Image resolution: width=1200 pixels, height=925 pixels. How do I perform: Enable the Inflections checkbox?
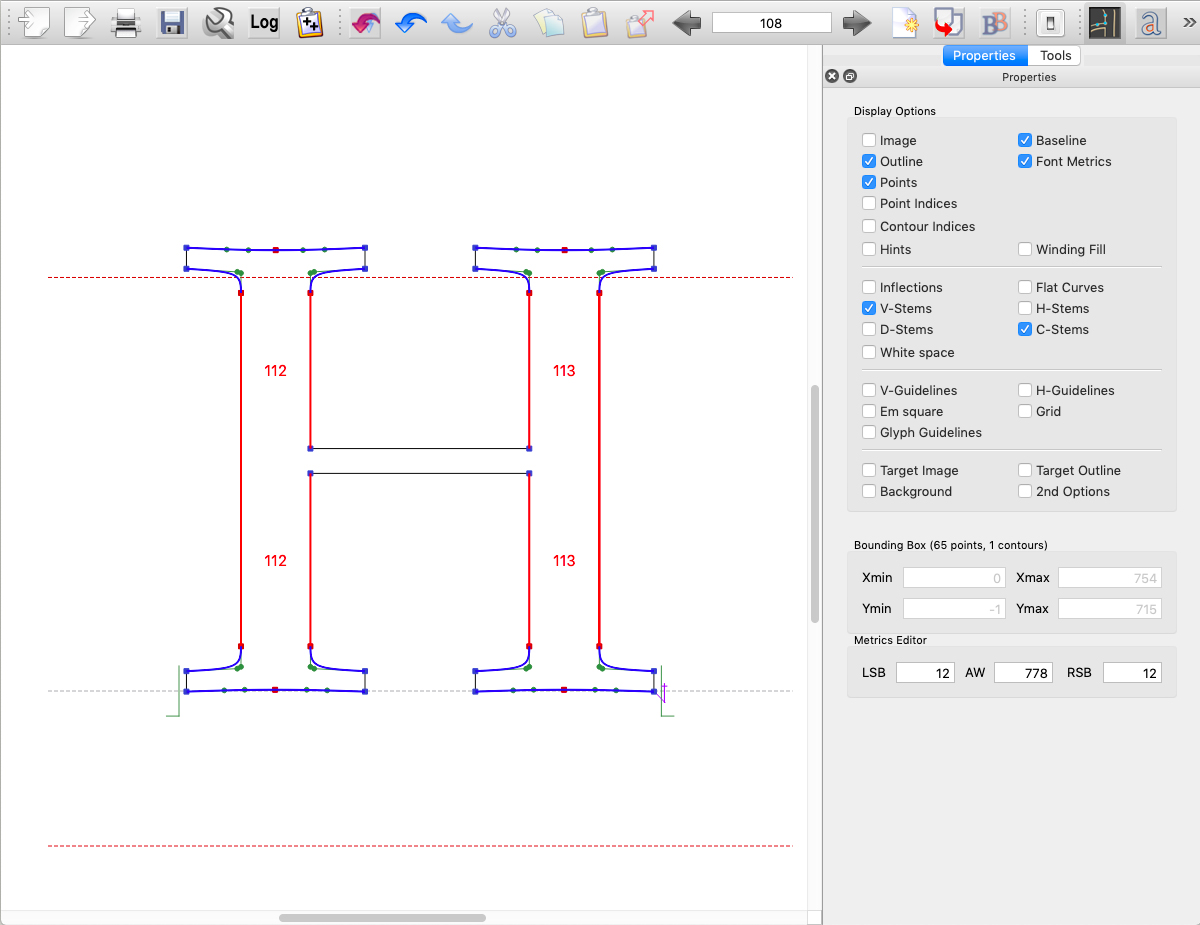pos(869,288)
